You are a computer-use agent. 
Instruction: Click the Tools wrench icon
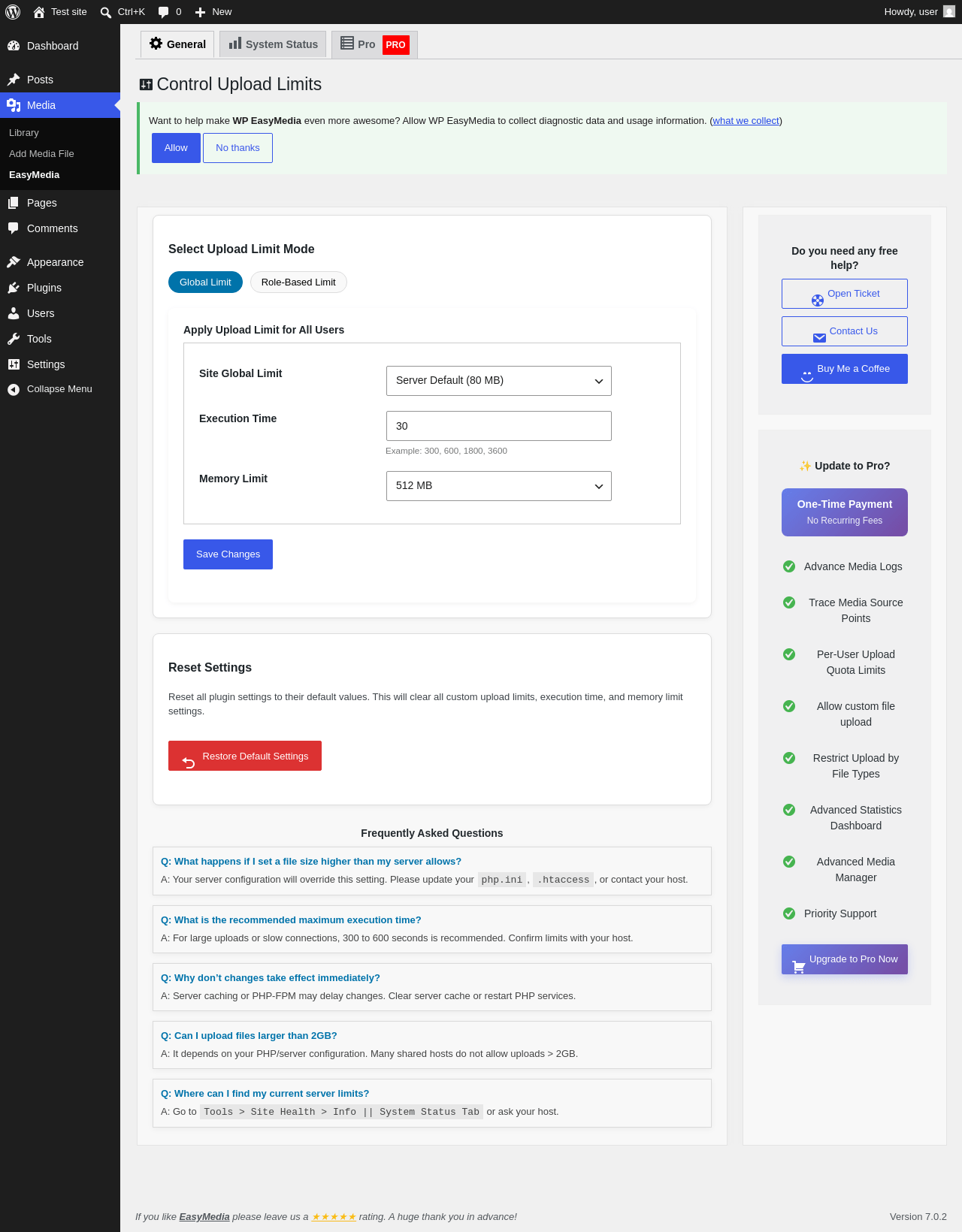pos(14,339)
